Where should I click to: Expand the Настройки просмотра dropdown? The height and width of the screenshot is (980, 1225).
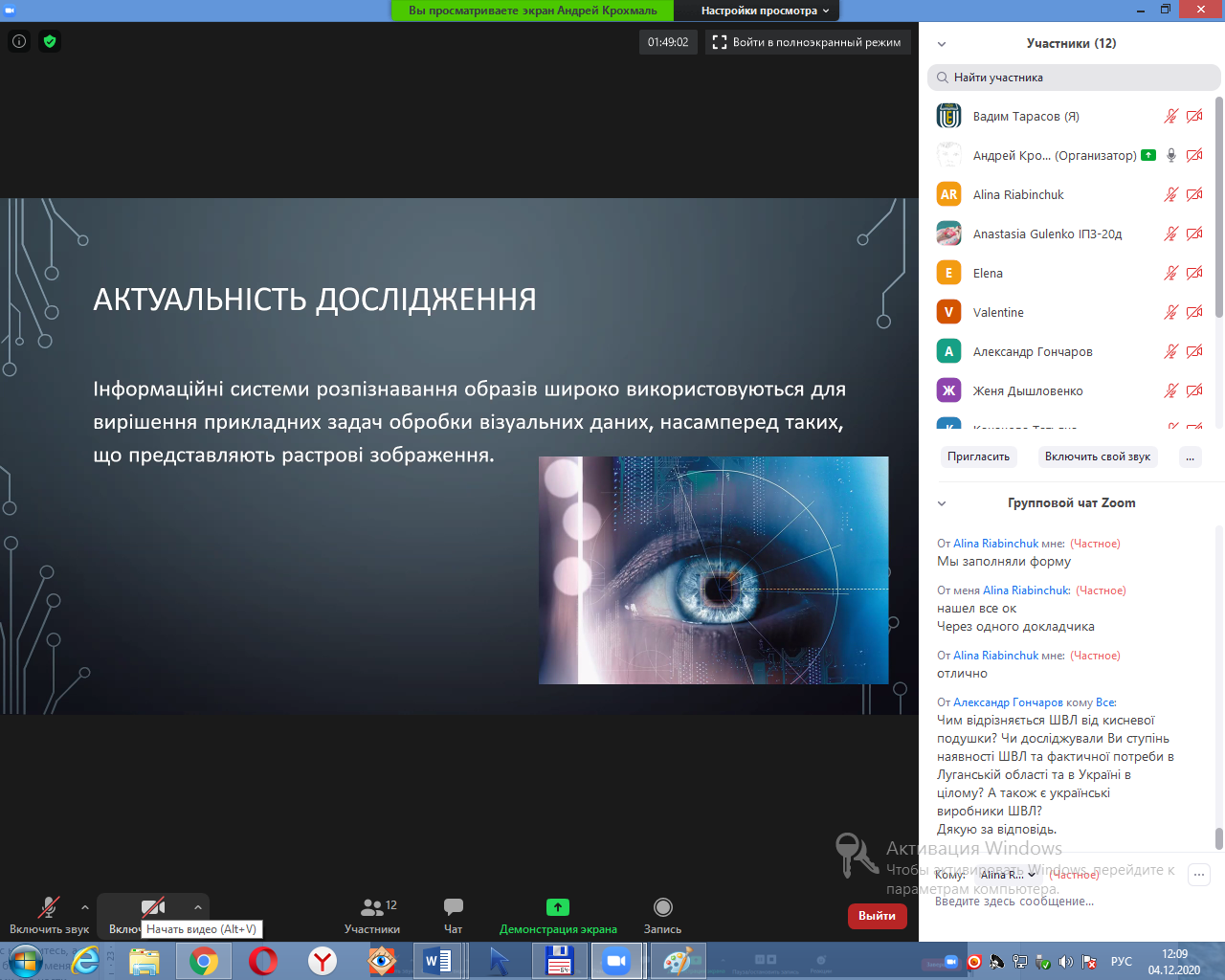(765, 11)
